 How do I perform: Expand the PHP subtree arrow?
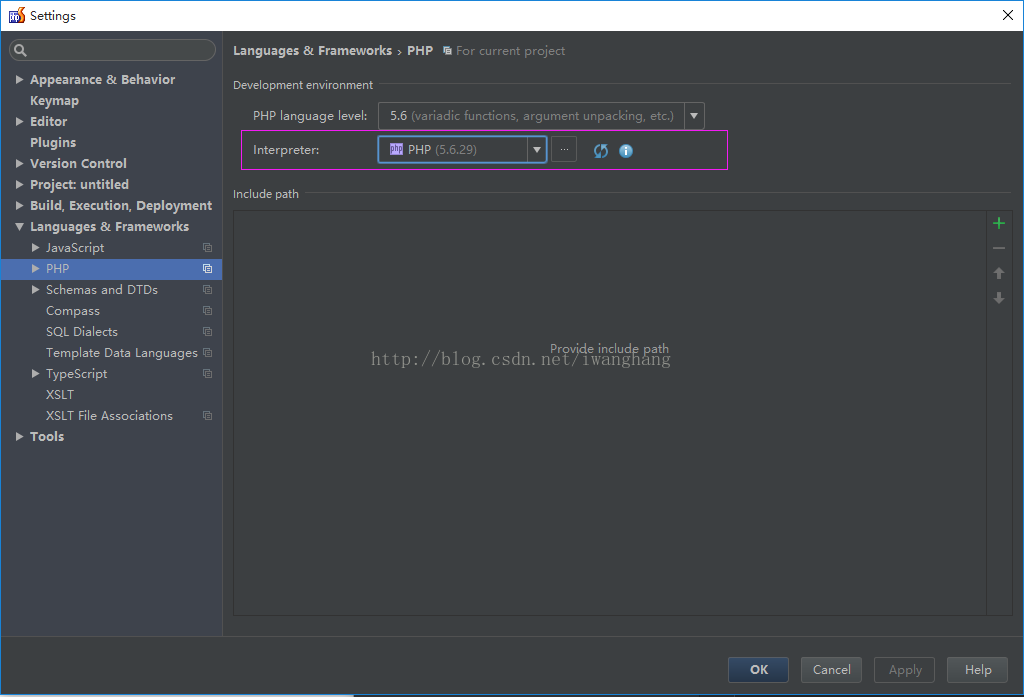[x=36, y=268]
